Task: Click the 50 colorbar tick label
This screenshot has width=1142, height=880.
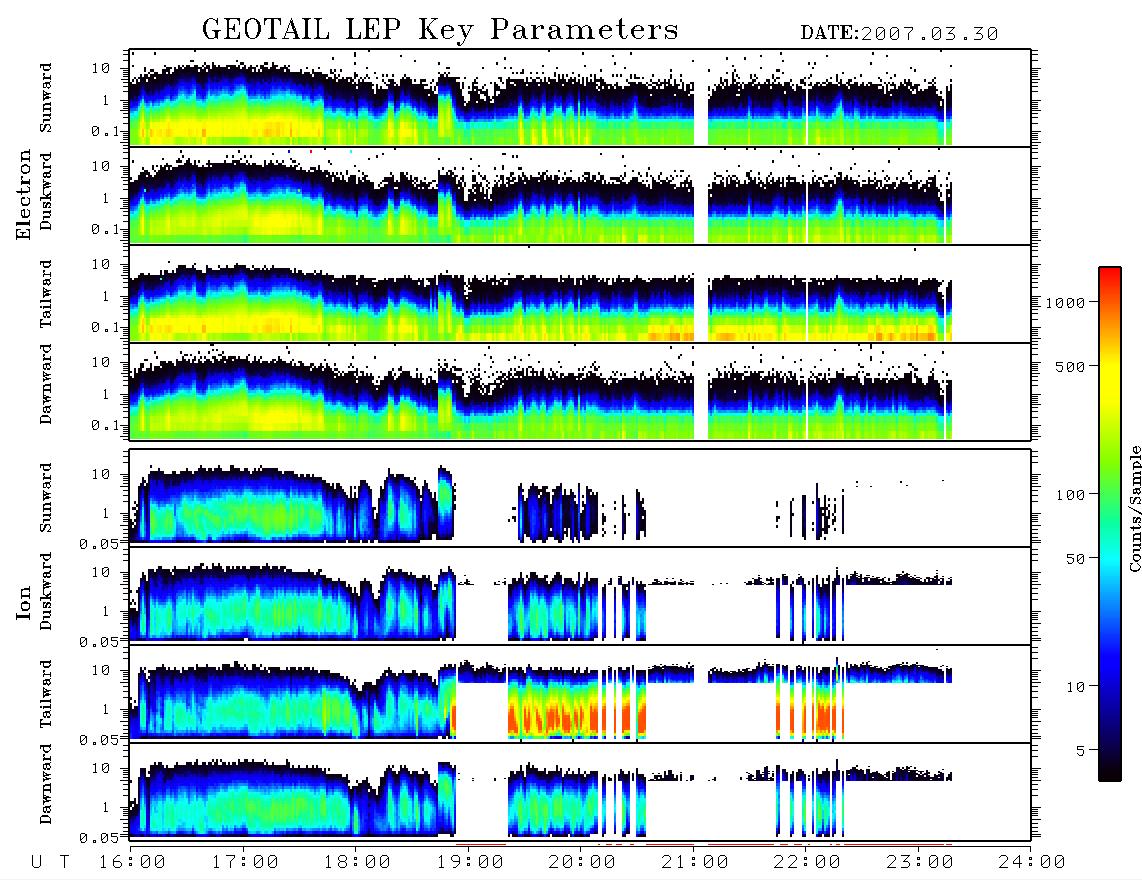Action: pyautogui.click(x=1075, y=559)
